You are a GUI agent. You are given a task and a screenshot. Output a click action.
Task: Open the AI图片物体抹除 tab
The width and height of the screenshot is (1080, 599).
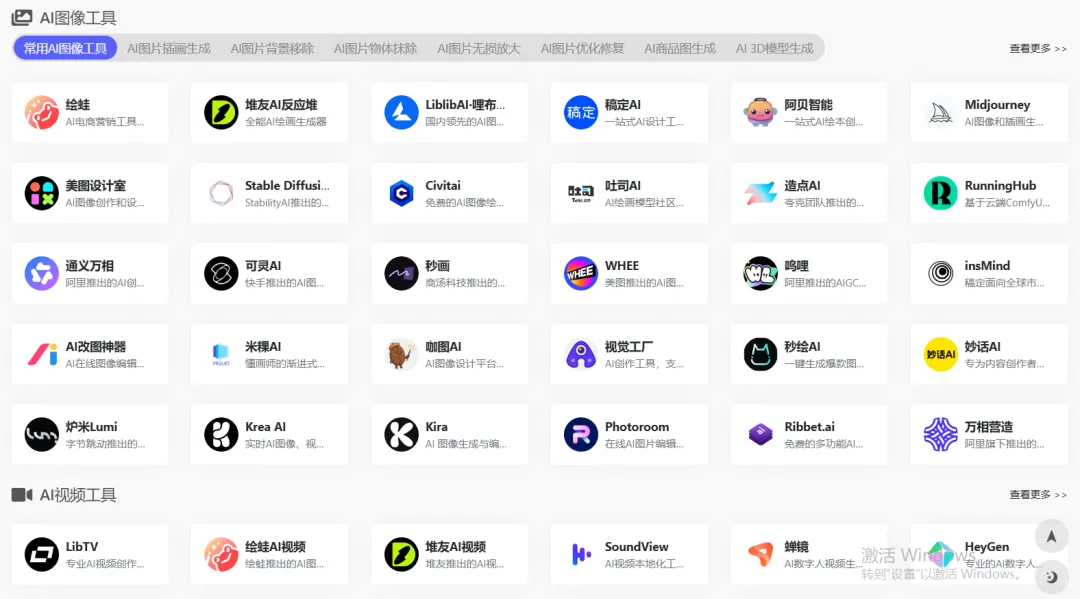coord(375,48)
